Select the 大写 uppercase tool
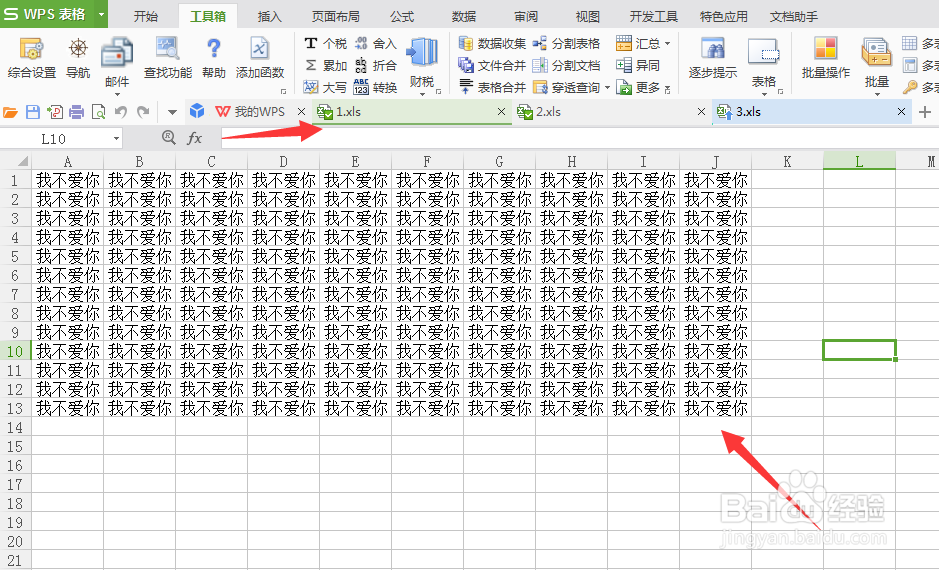Viewport: 939px width, 570px height. pos(326,87)
